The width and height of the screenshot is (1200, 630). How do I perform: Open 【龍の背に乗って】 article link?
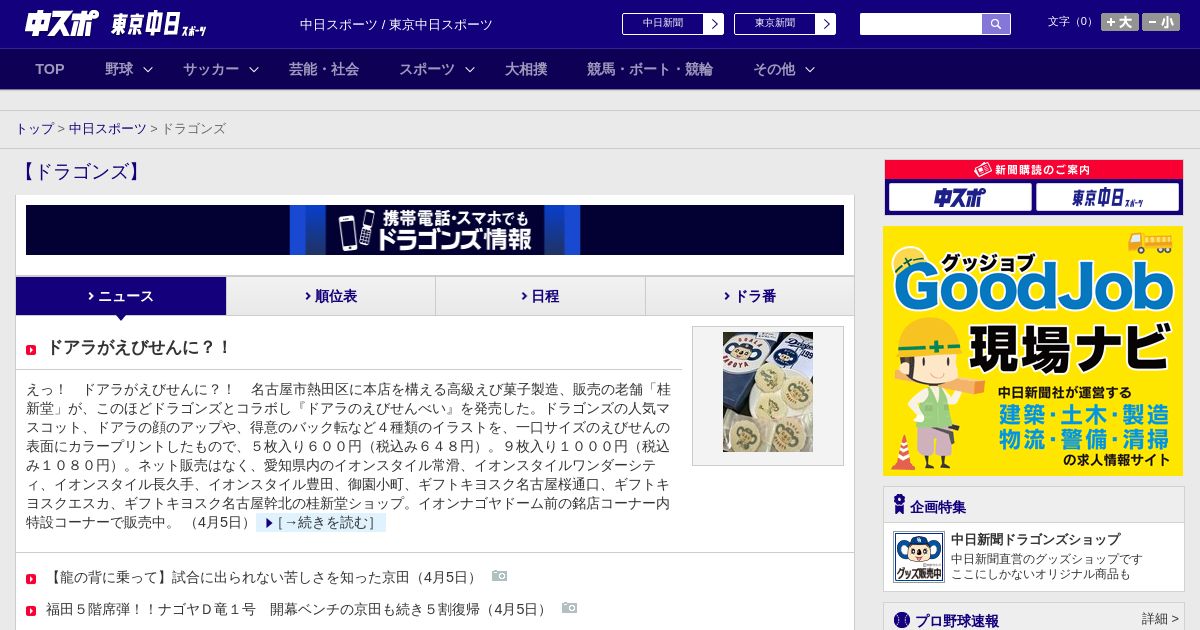265,578
